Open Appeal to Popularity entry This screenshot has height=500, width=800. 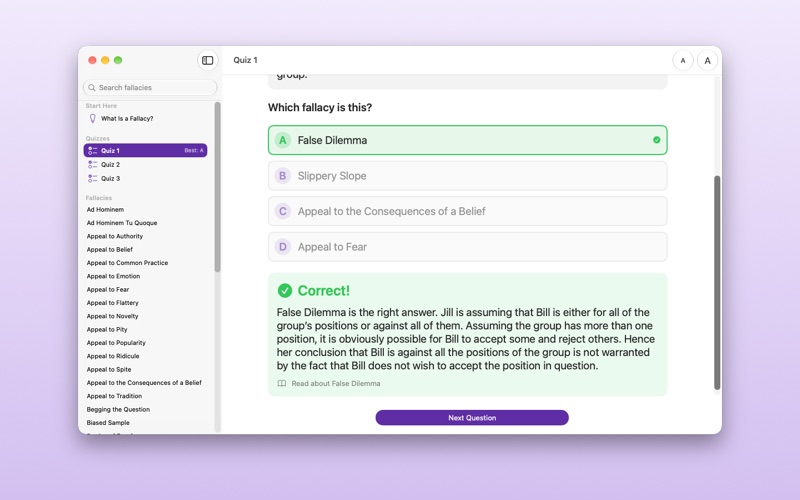(116, 342)
